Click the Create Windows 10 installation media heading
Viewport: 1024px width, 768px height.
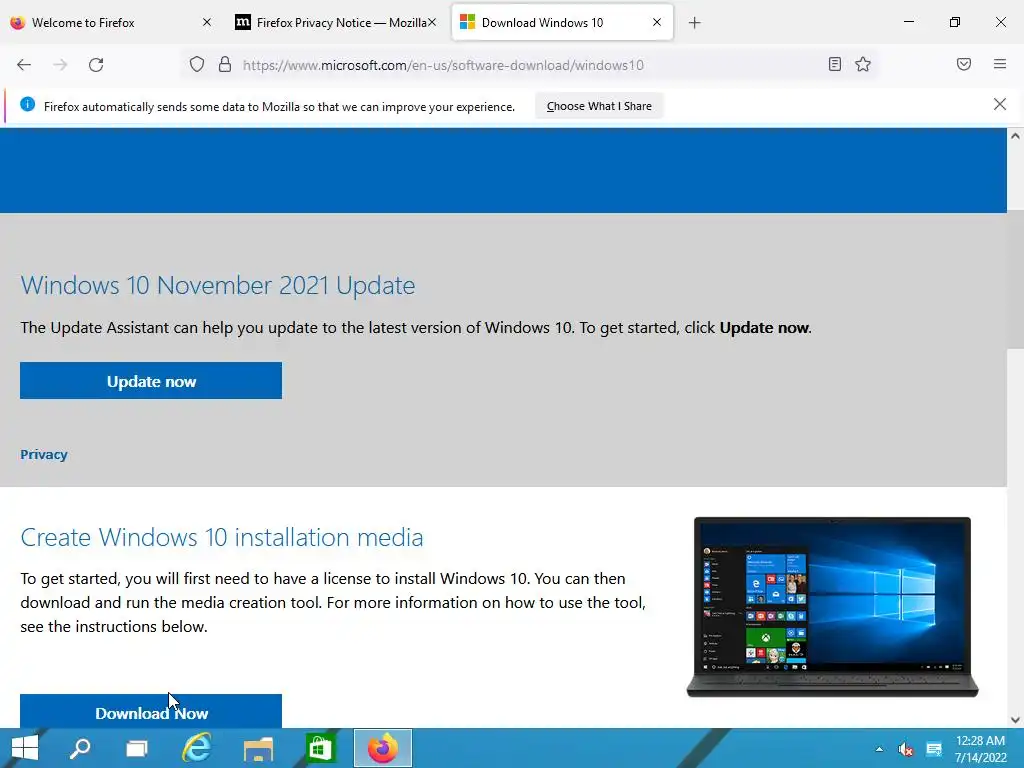coord(222,537)
